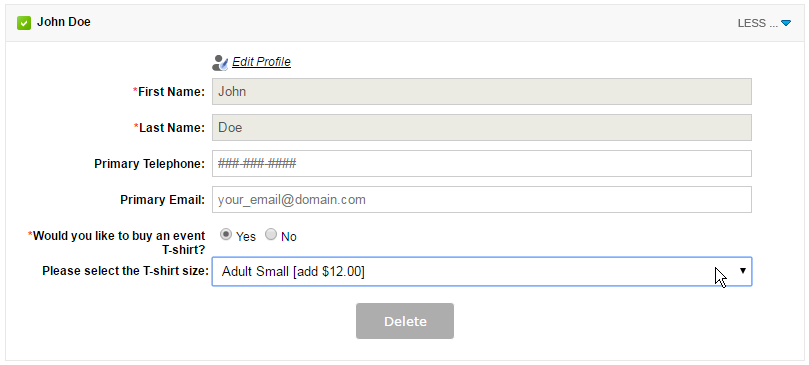
Task: Collapse the section using LESS ... text
Action: pyautogui.click(x=757, y=23)
